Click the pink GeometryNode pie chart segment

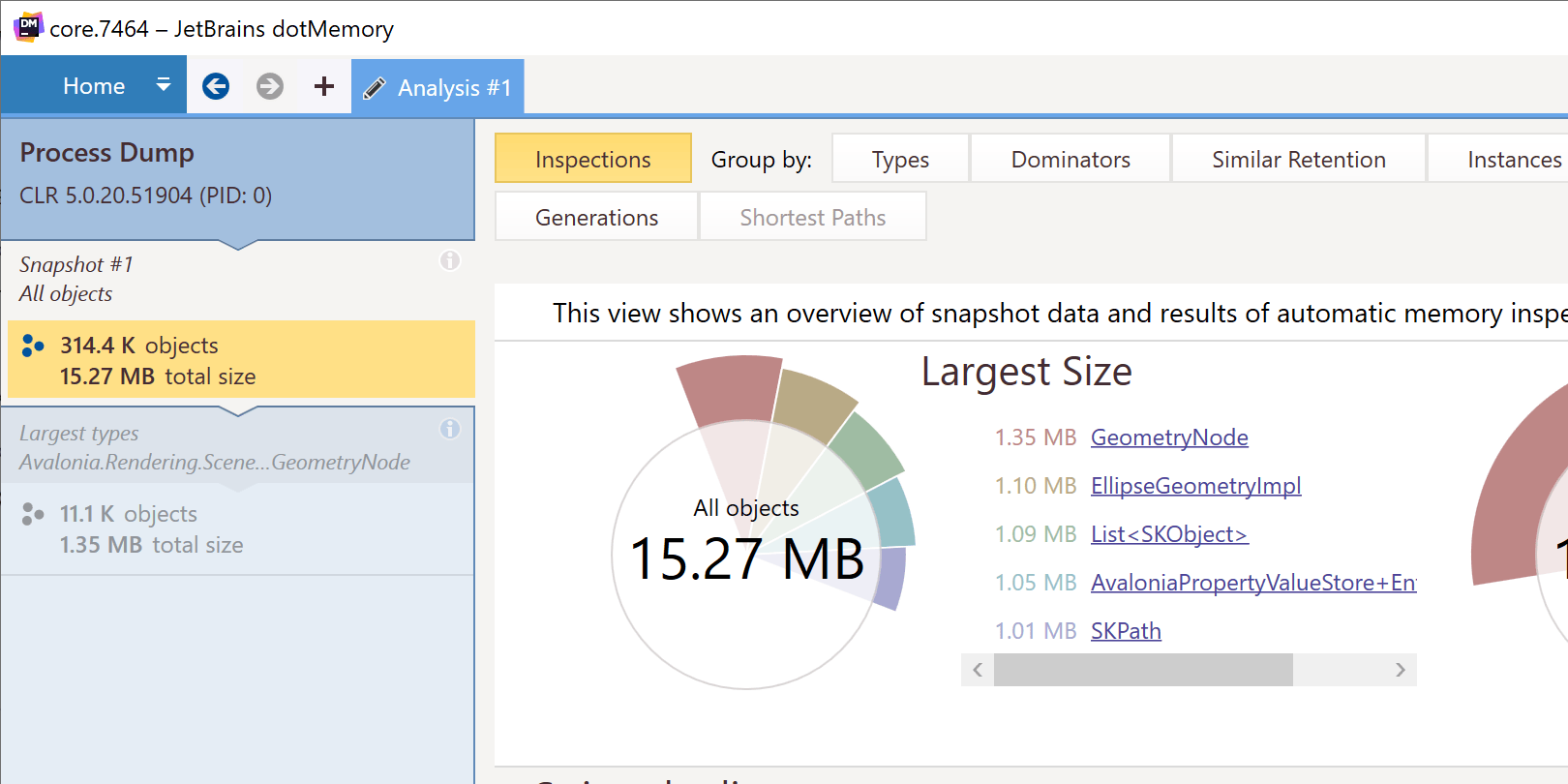pos(731,390)
